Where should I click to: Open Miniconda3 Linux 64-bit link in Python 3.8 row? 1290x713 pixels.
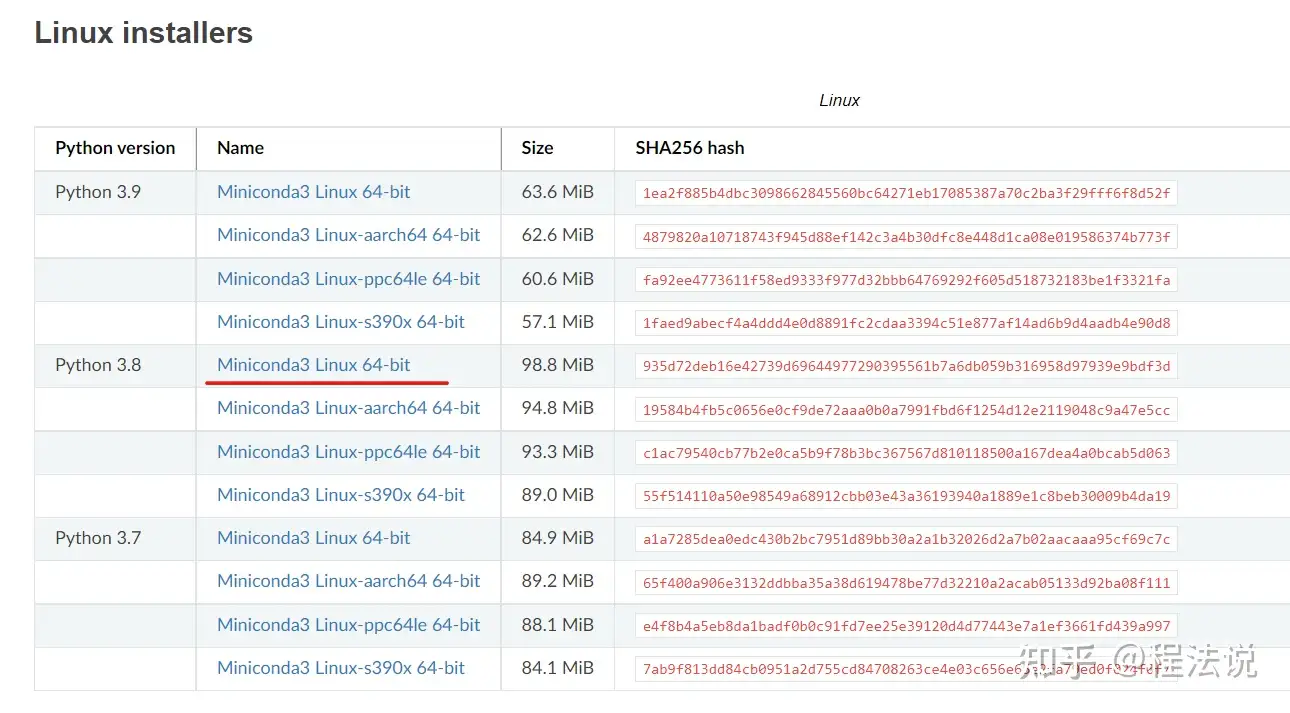click(x=314, y=365)
